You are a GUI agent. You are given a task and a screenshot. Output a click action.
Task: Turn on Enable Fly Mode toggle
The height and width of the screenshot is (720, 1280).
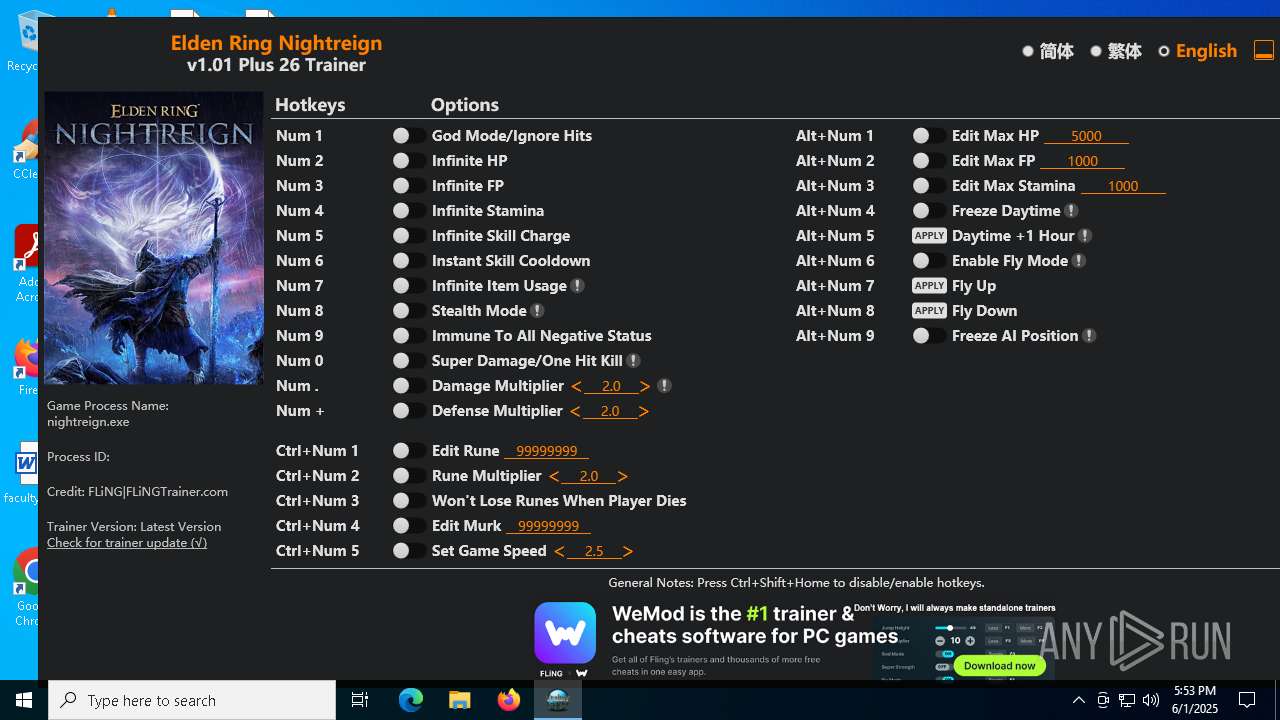point(928,261)
